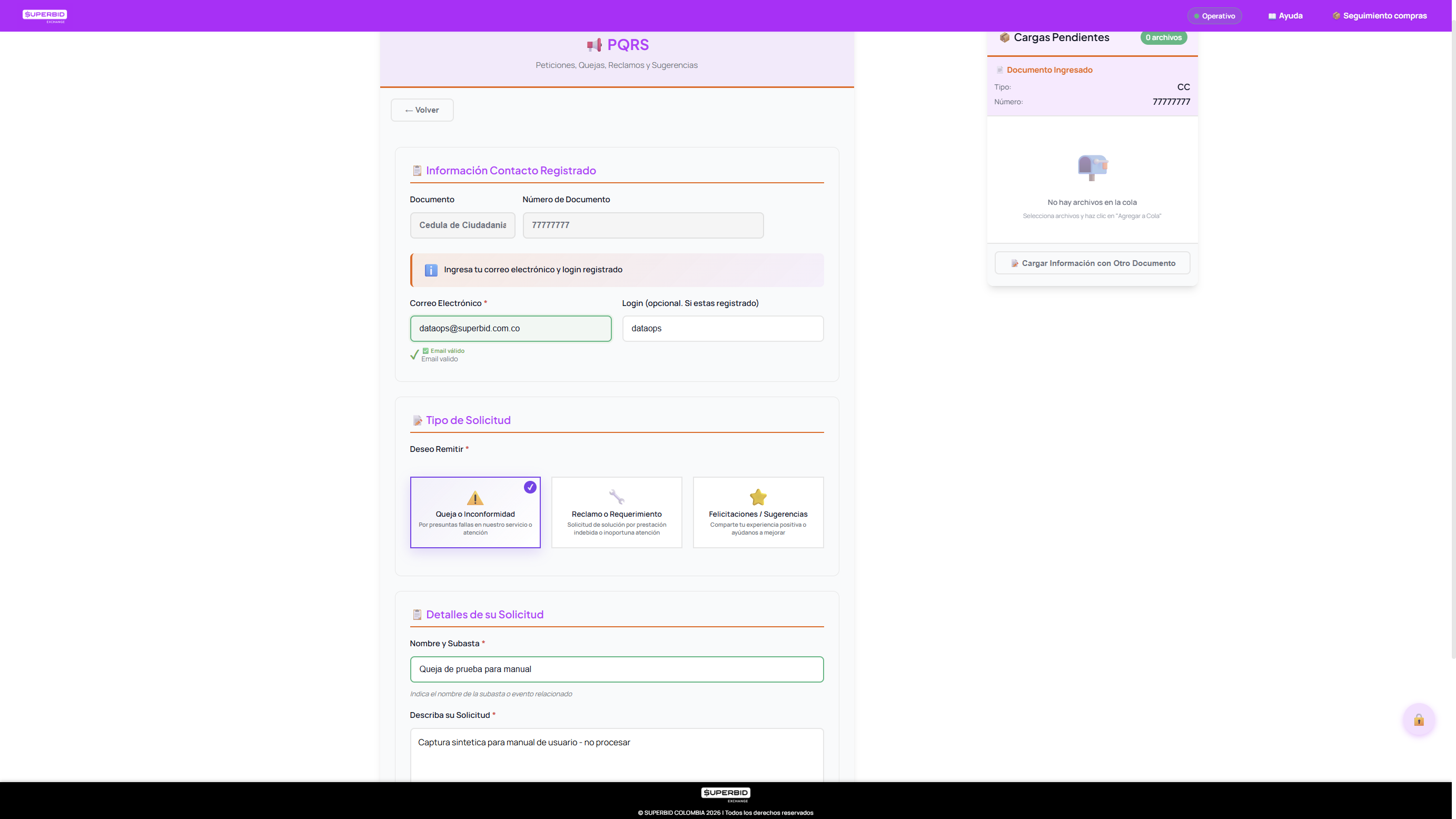Viewport: 1456px width, 819px height.
Task: Click the blue info icon in alert
Action: (x=431, y=270)
